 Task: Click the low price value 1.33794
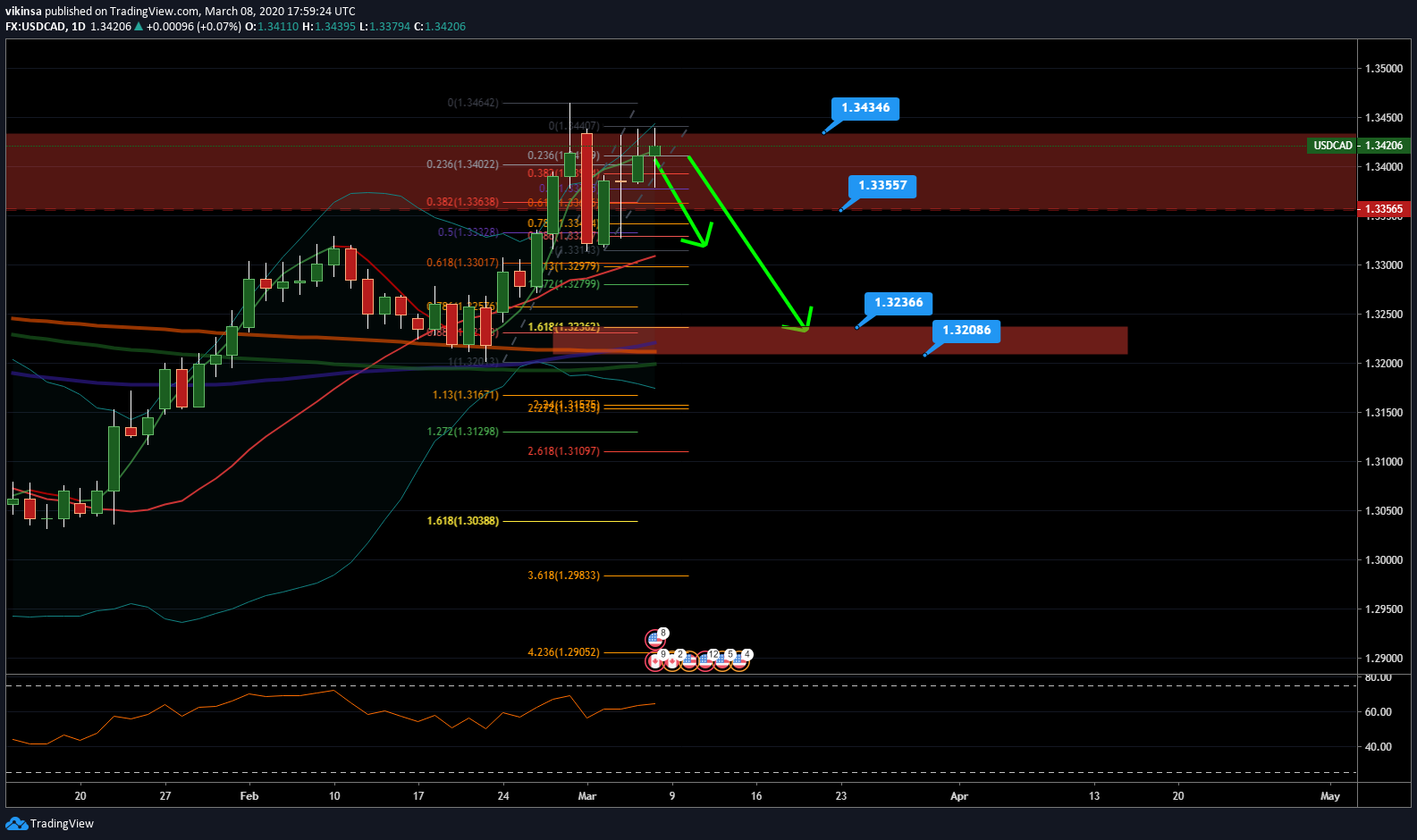[389, 27]
